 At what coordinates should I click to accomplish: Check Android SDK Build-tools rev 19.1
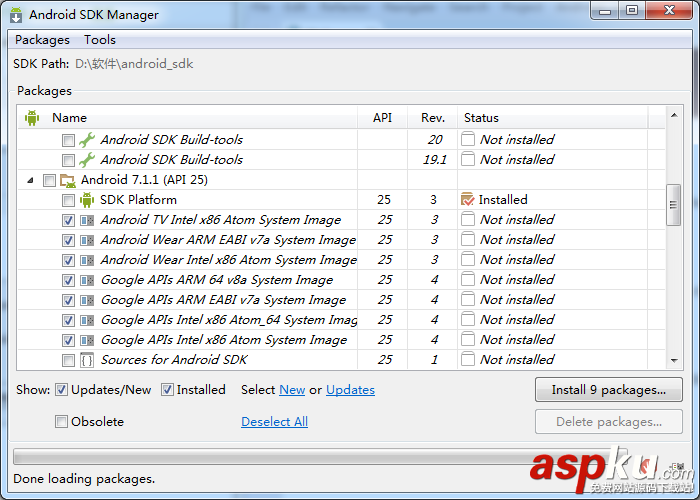(68, 160)
